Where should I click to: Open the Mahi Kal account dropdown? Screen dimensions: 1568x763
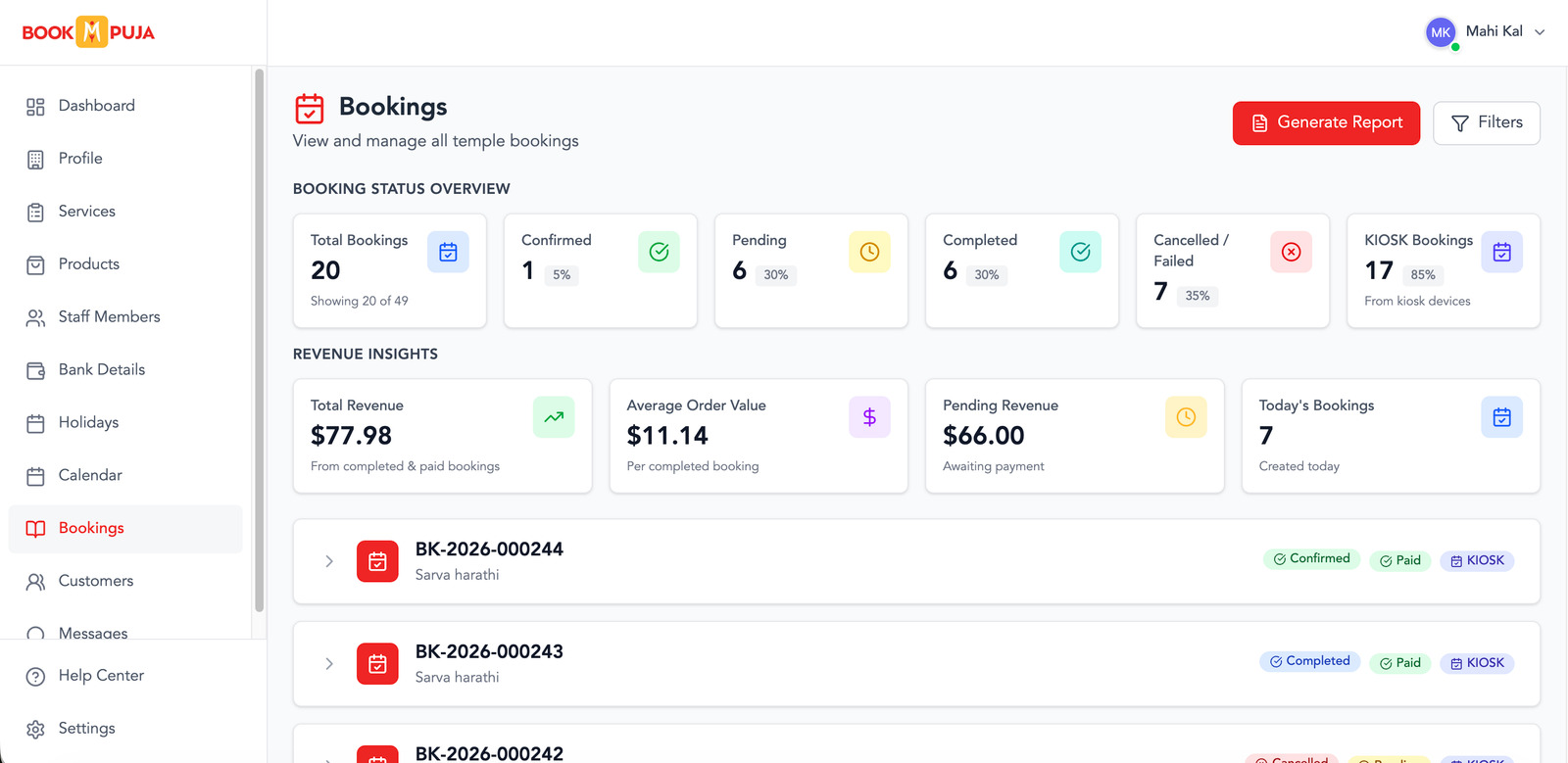[1539, 32]
